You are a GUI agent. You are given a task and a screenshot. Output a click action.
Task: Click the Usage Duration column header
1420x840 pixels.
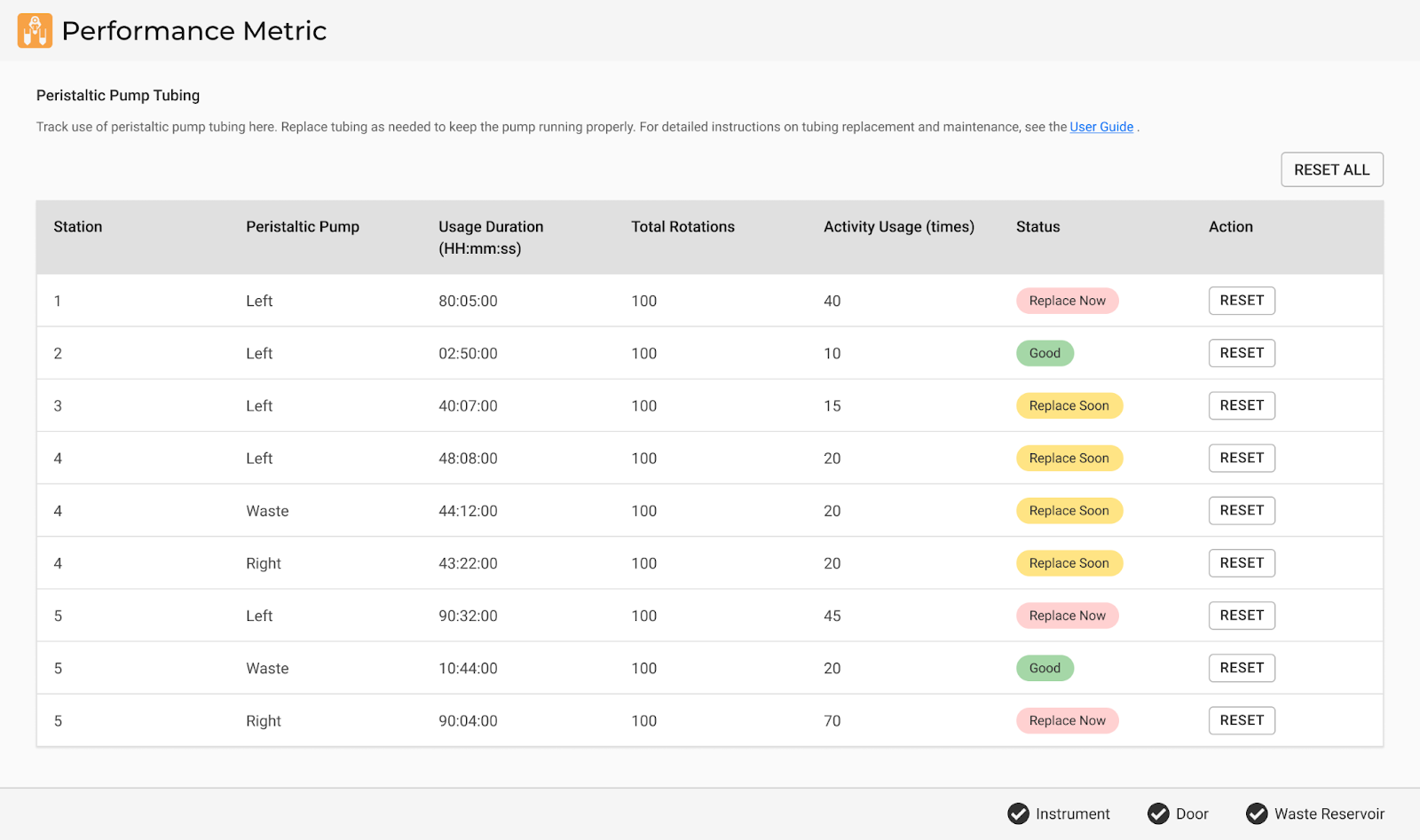[491, 237]
